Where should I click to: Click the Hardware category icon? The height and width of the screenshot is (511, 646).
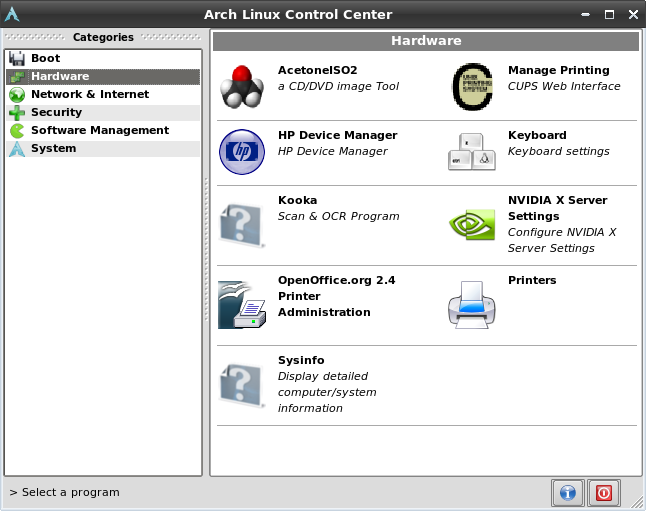[17, 77]
